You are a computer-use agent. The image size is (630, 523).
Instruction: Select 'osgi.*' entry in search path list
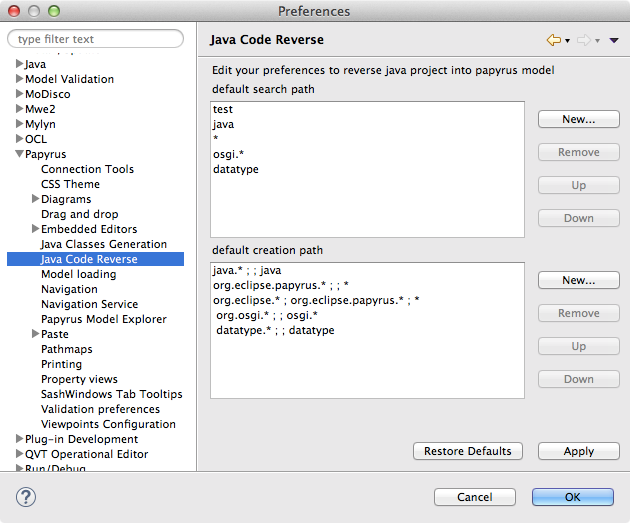pos(228,154)
